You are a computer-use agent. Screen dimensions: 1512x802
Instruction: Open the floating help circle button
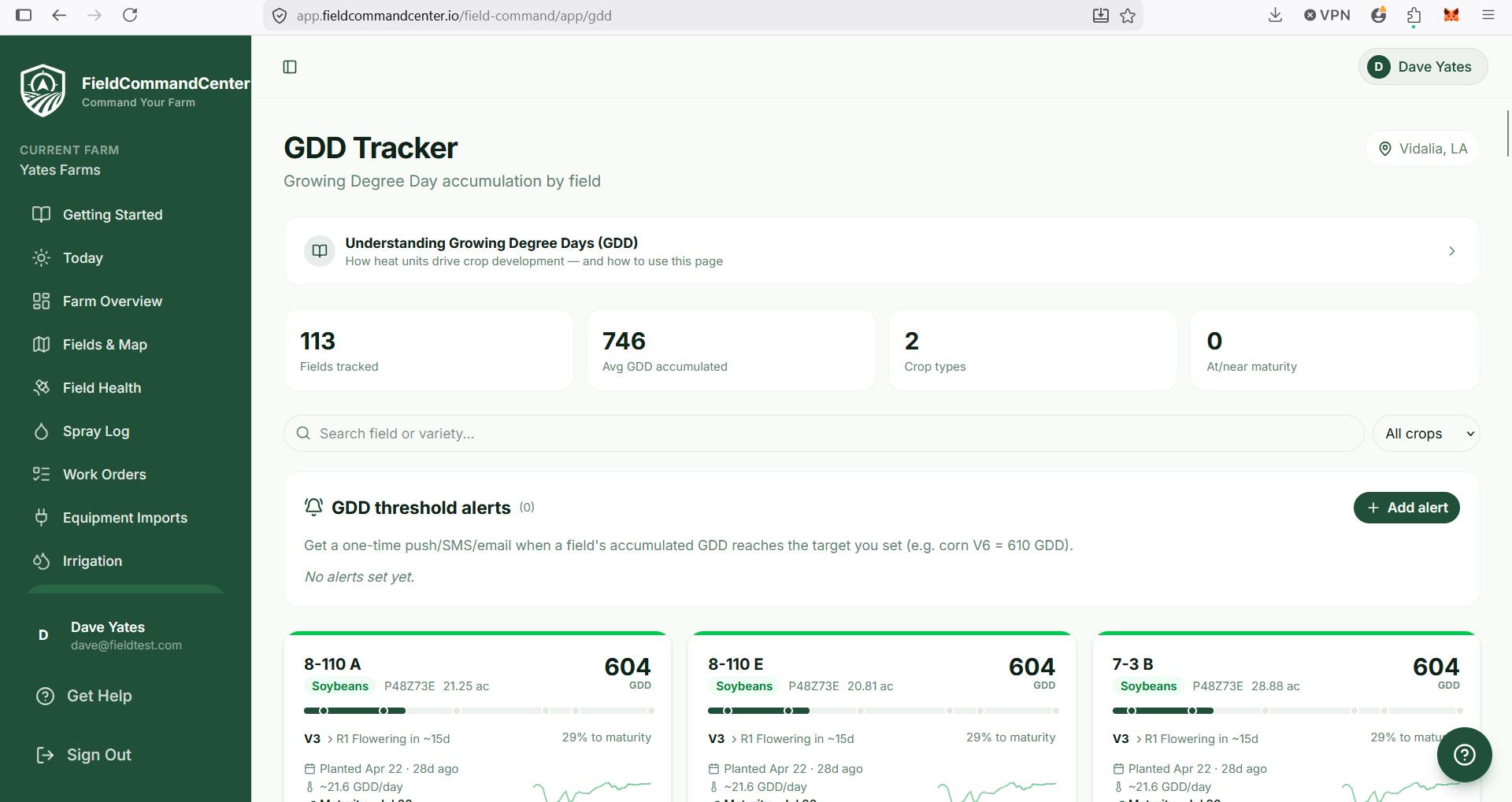1464,755
